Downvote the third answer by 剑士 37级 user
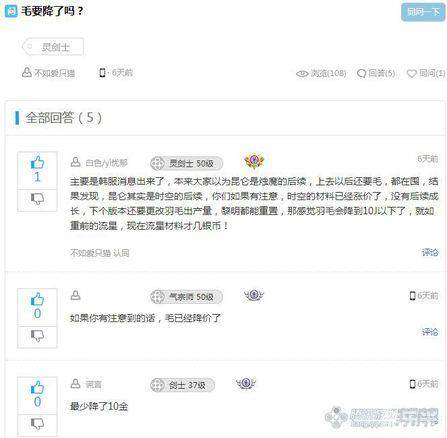Image resolution: width=447 pixels, height=438 pixels. (37, 424)
